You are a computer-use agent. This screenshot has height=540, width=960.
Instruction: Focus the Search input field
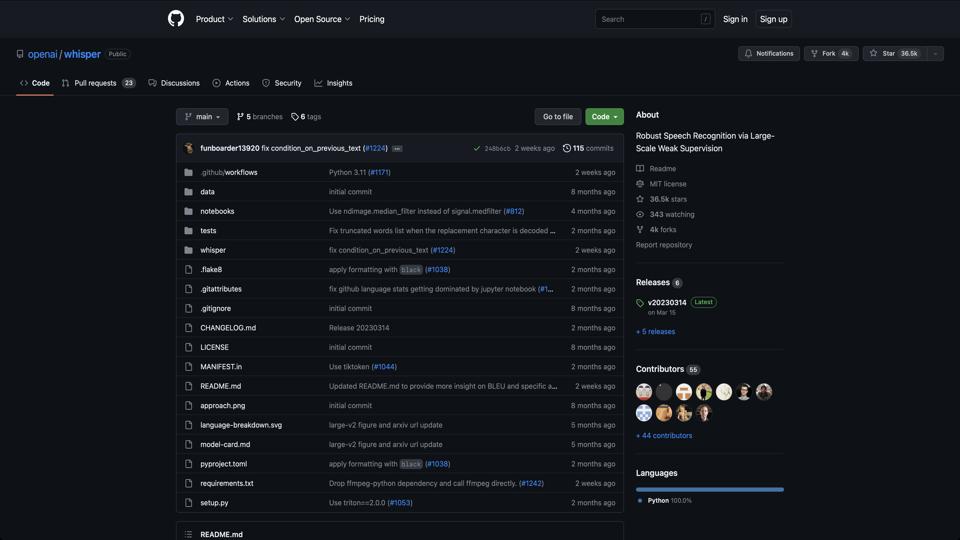tap(650, 19)
